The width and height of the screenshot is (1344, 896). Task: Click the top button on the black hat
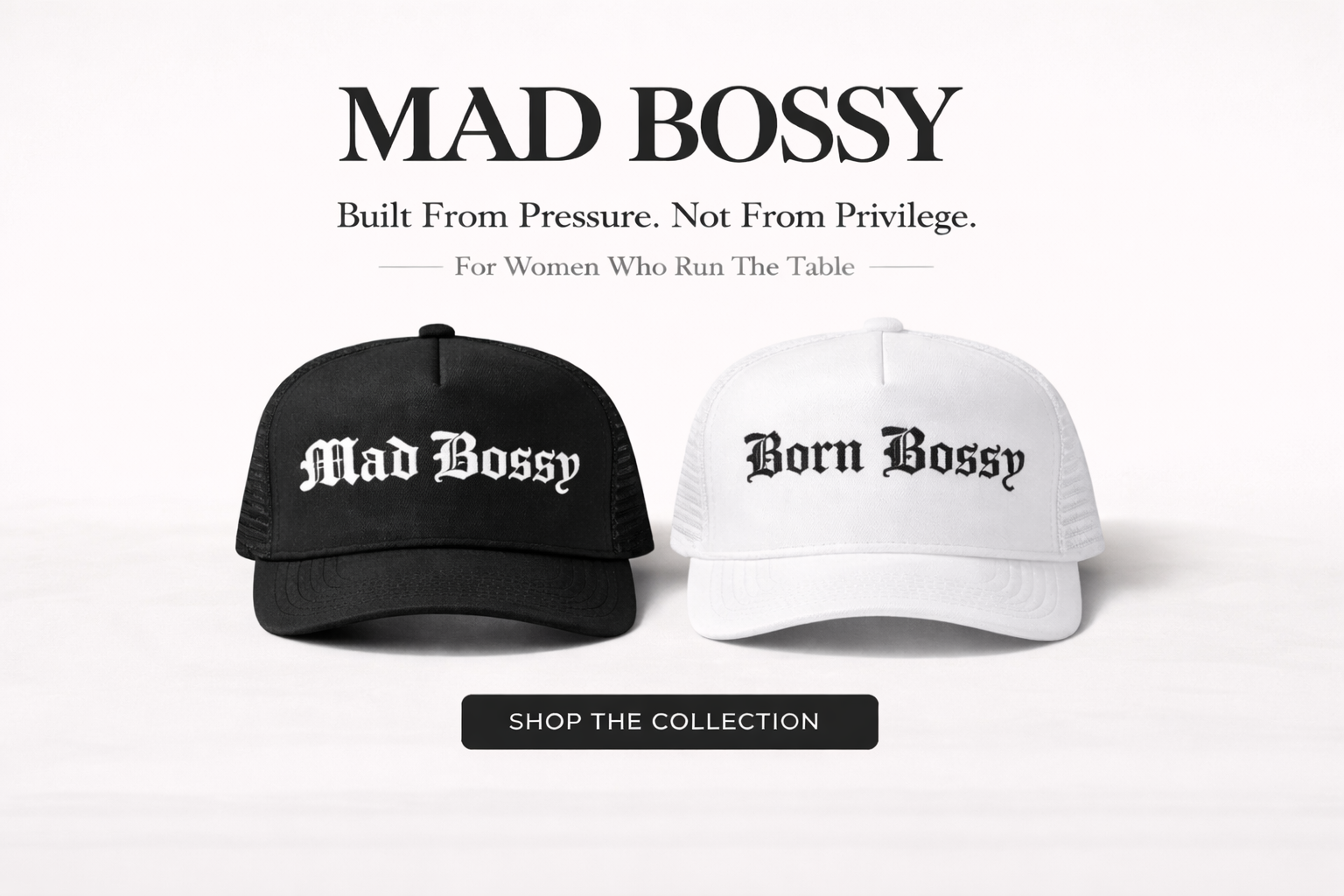[x=434, y=330]
